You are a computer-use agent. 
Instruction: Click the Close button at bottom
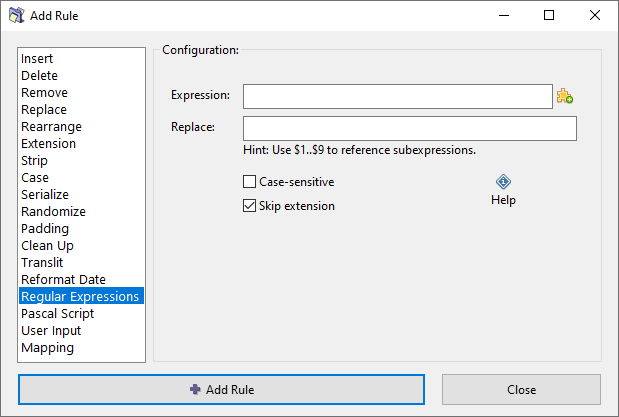pyautogui.click(x=520, y=389)
